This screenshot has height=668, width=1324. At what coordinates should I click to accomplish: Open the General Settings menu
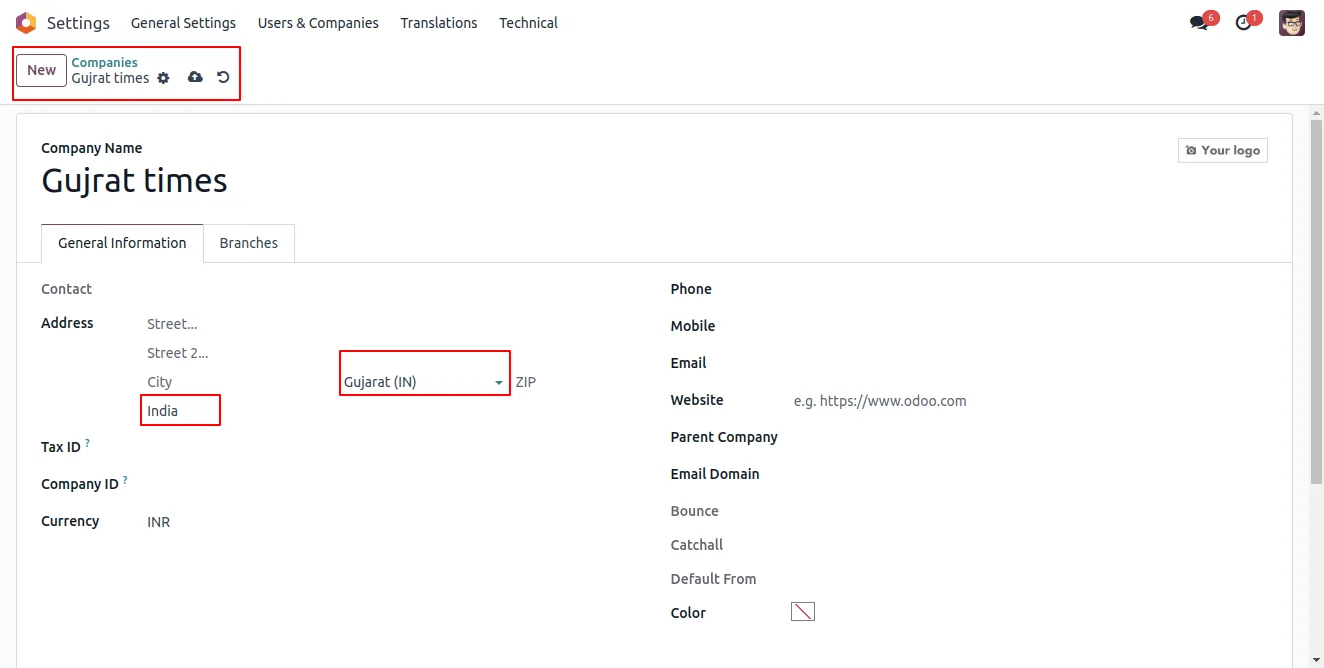(183, 22)
